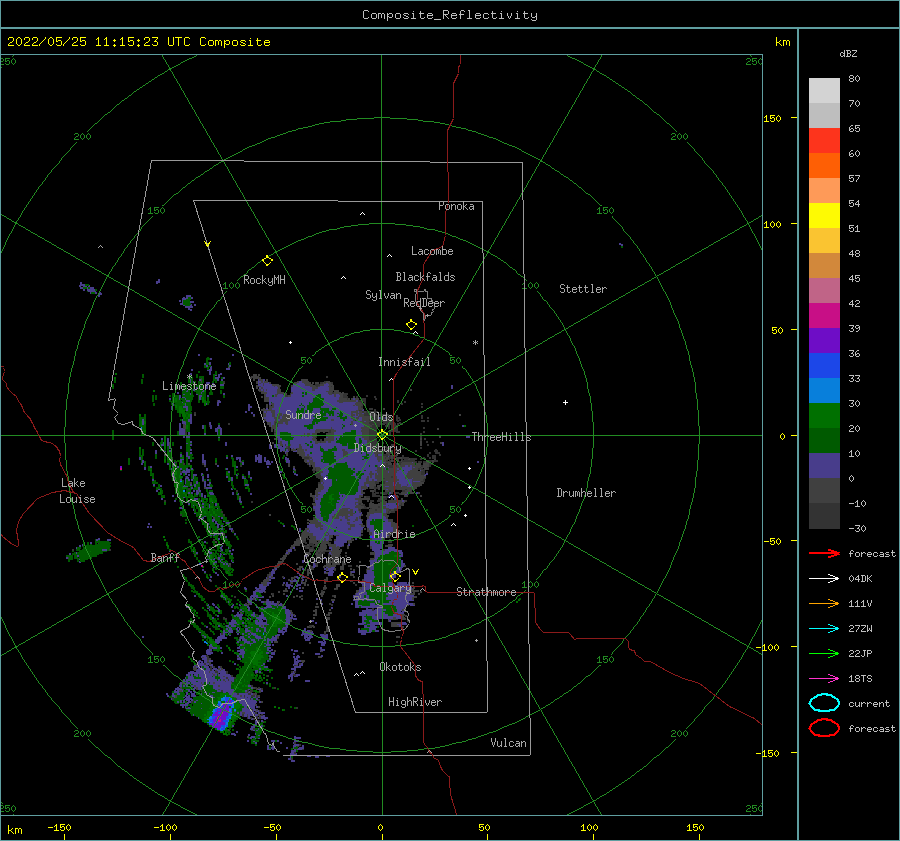
Task: Click the 150 tick on the right axis
Action: [x=772, y=118]
